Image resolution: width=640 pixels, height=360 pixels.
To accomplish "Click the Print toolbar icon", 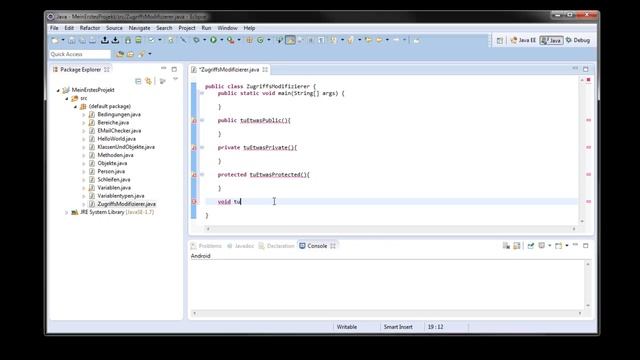I will coord(93,40).
